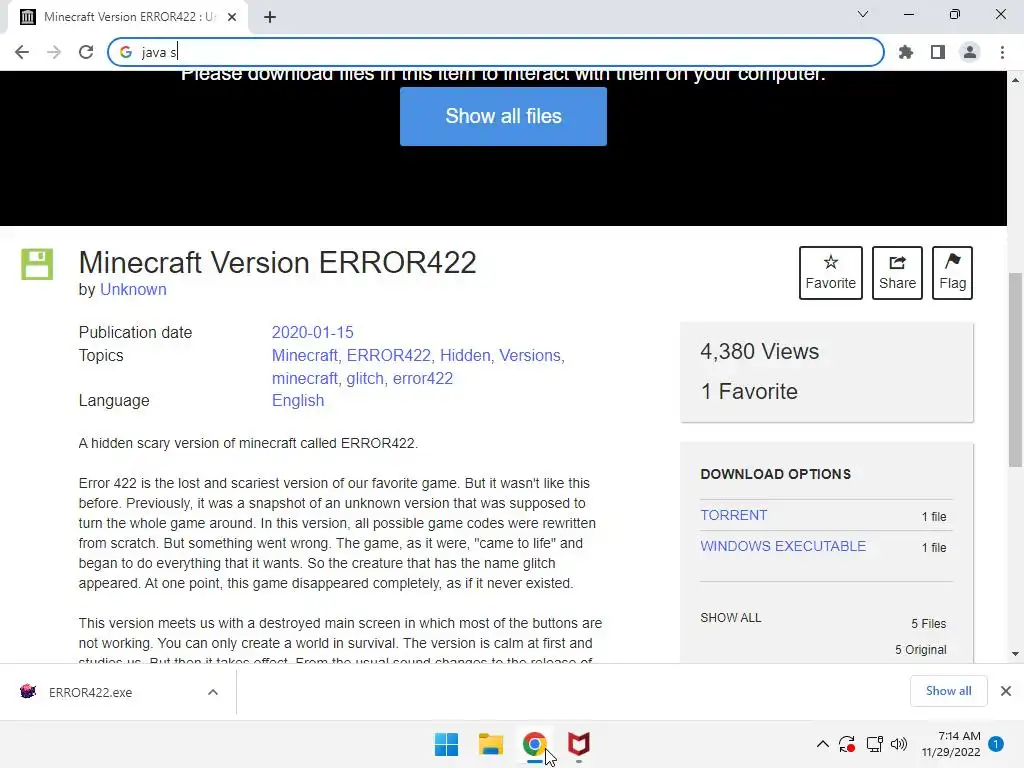Open the Unknown author link
Viewport: 1024px width, 768px height.
(x=133, y=289)
